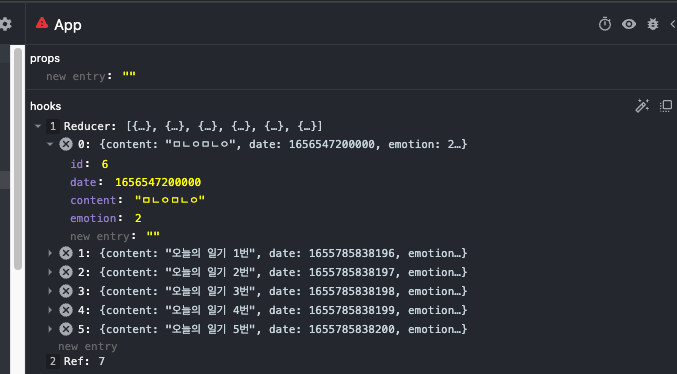This screenshot has height=374, width=677.
Task: Delete item 4 '오늘의 일기 4번' X icon
Action: [66, 310]
